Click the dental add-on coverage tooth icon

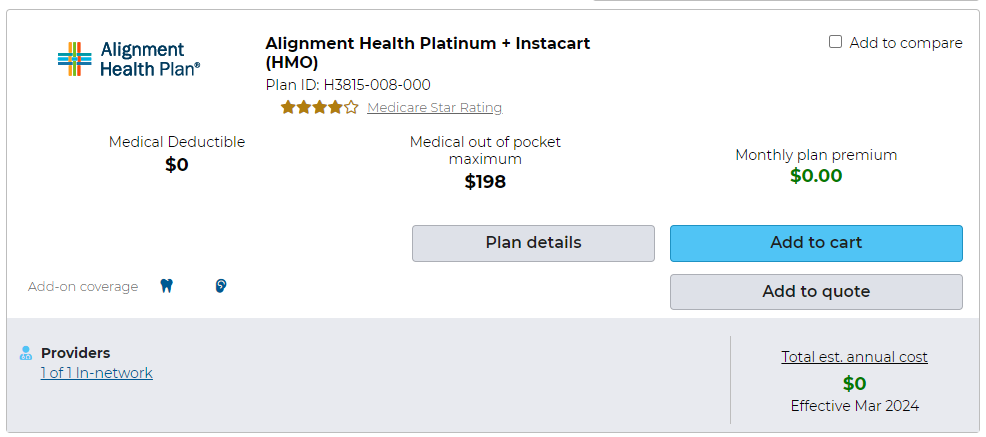point(167,286)
